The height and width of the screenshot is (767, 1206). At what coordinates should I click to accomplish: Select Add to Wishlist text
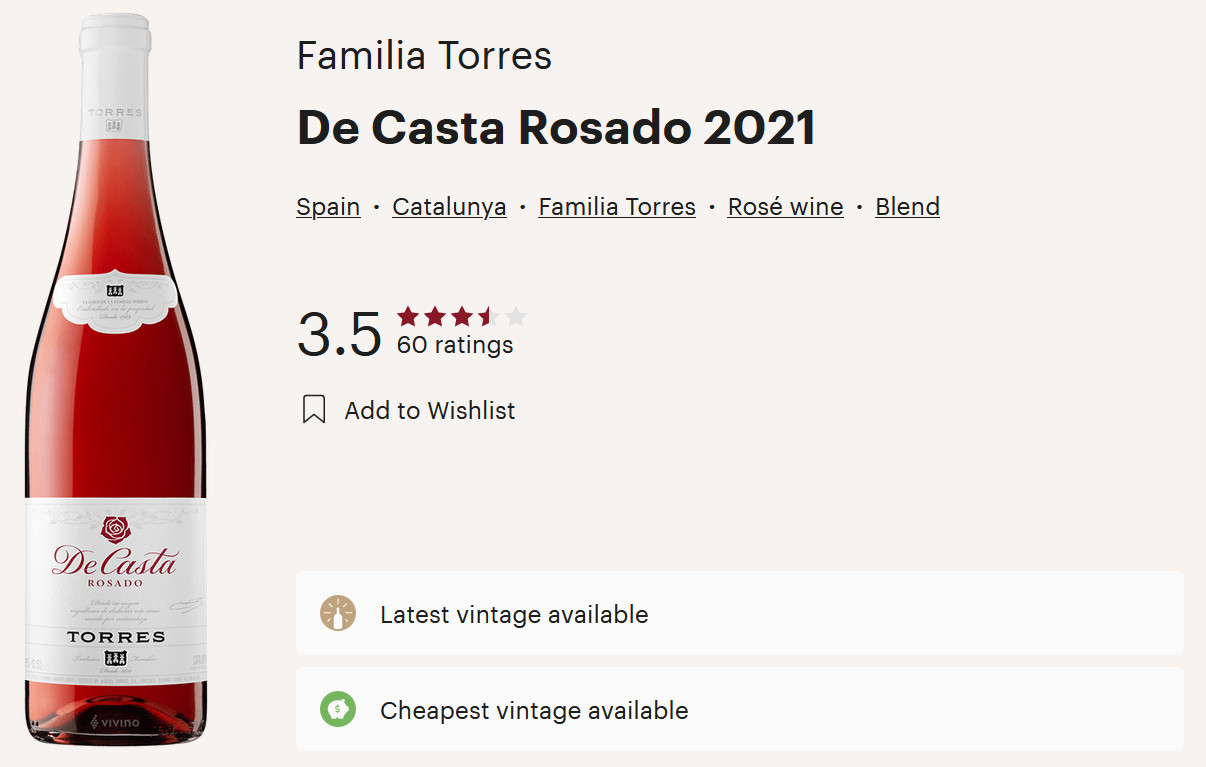tap(430, 411)
